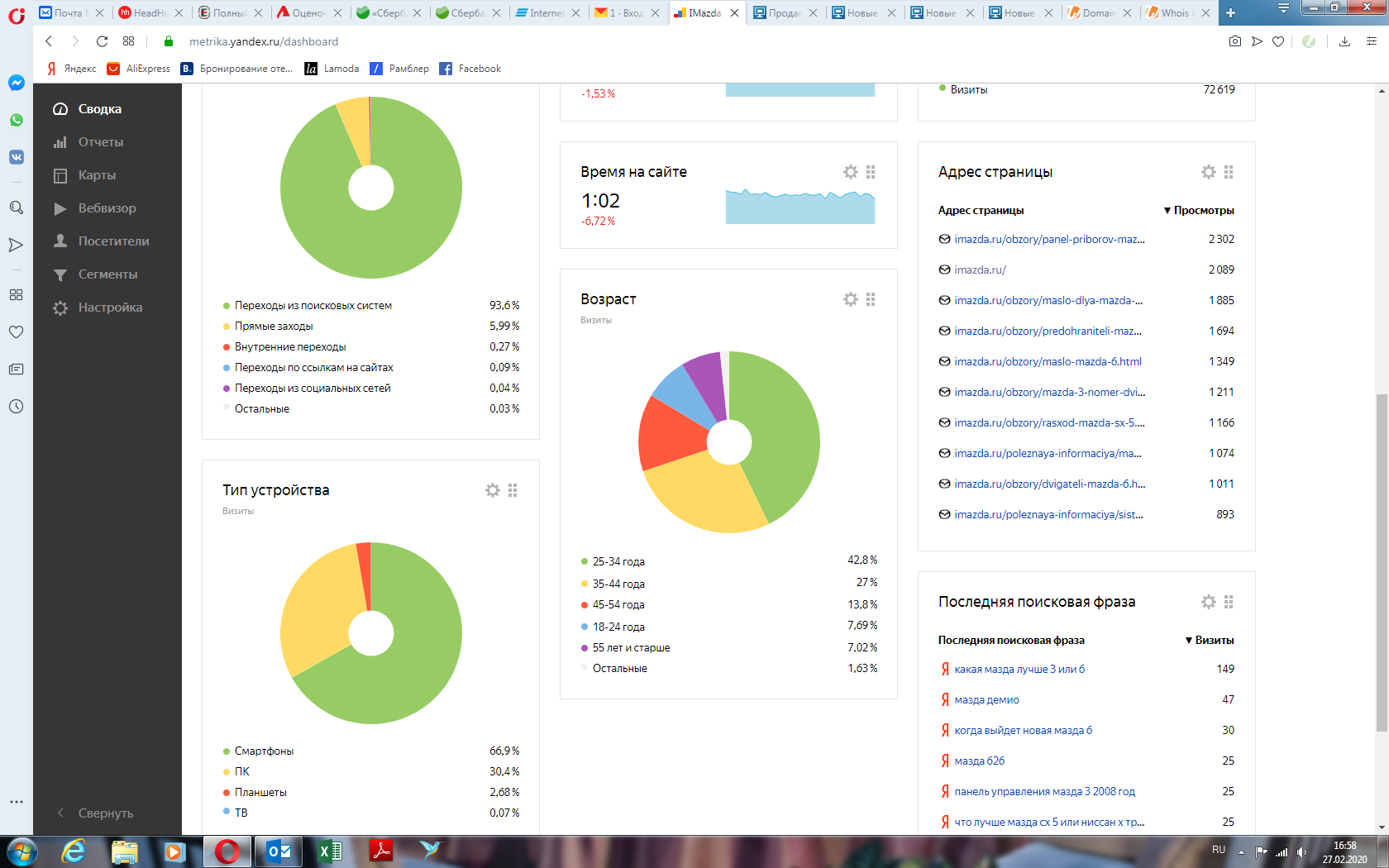This screenshot has width=1389, height=868.
Task: Open the Opera main menu logo
Action: pos(17,14)
